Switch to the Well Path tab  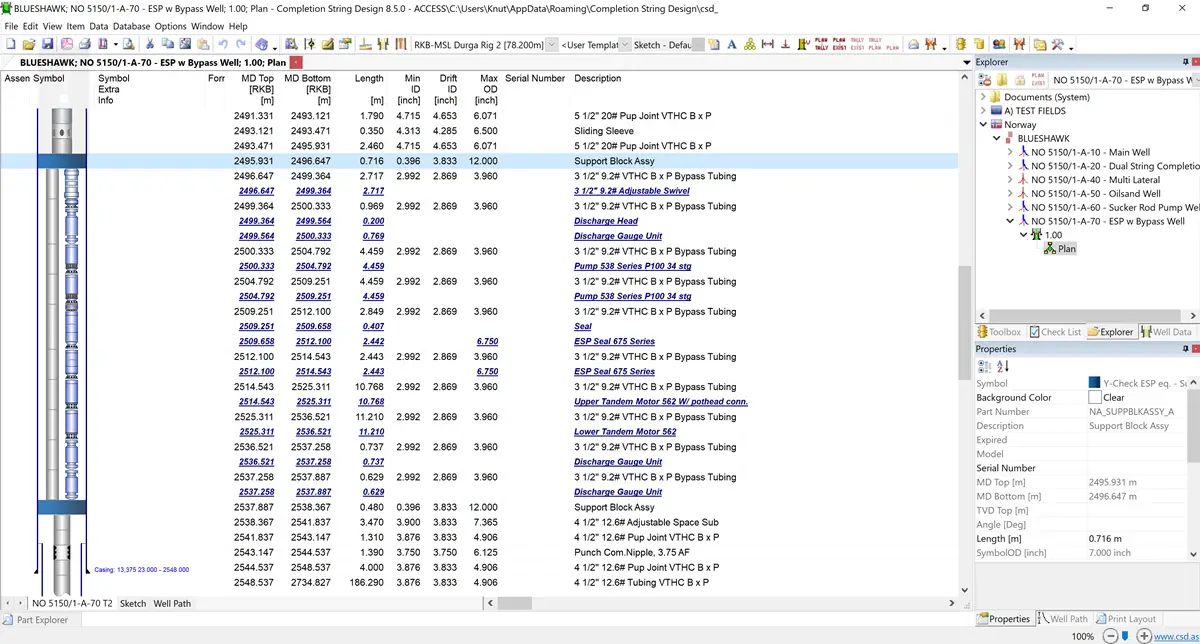[172, 604]
